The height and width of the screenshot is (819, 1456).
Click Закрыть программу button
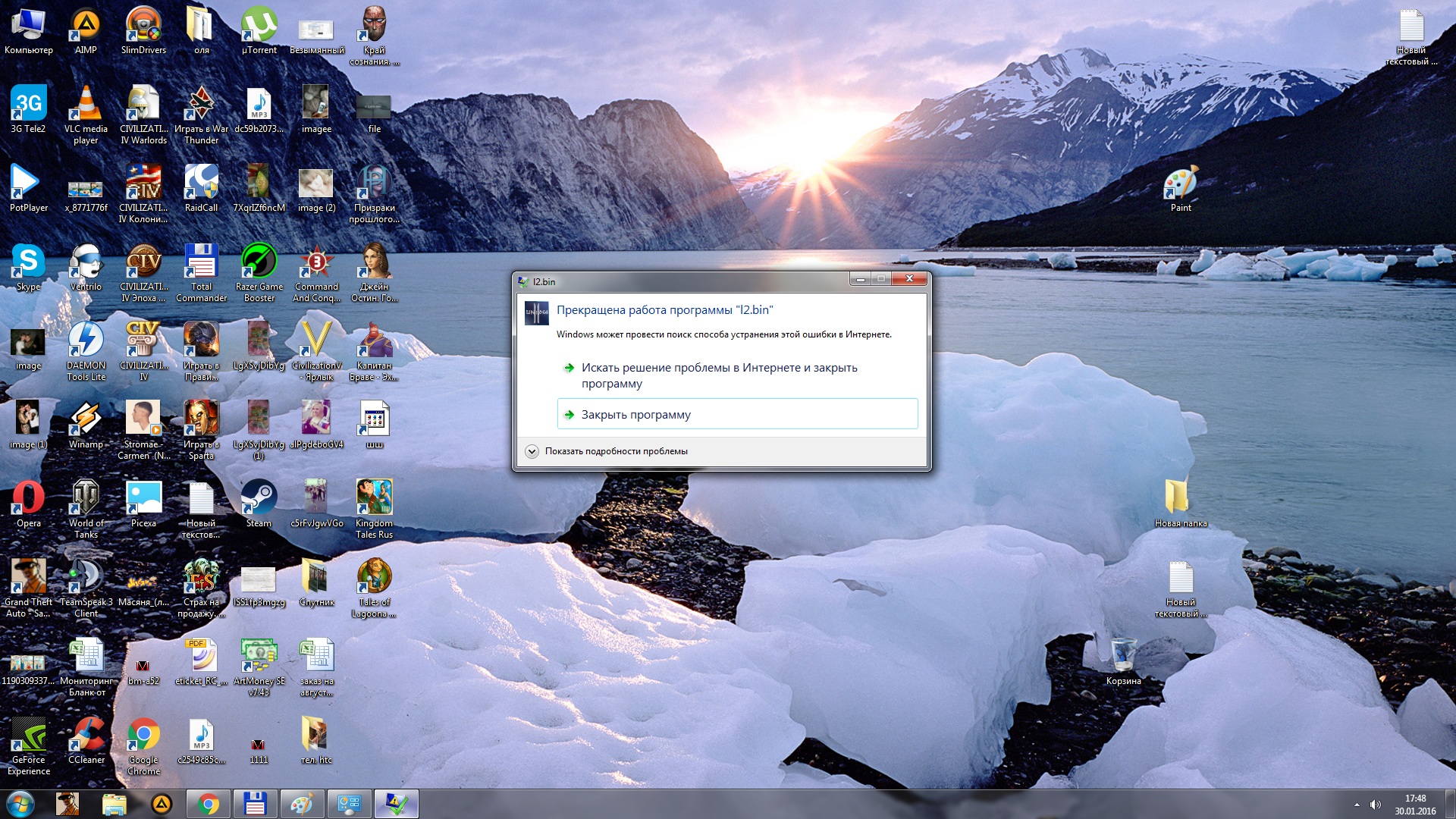point(736,413)
